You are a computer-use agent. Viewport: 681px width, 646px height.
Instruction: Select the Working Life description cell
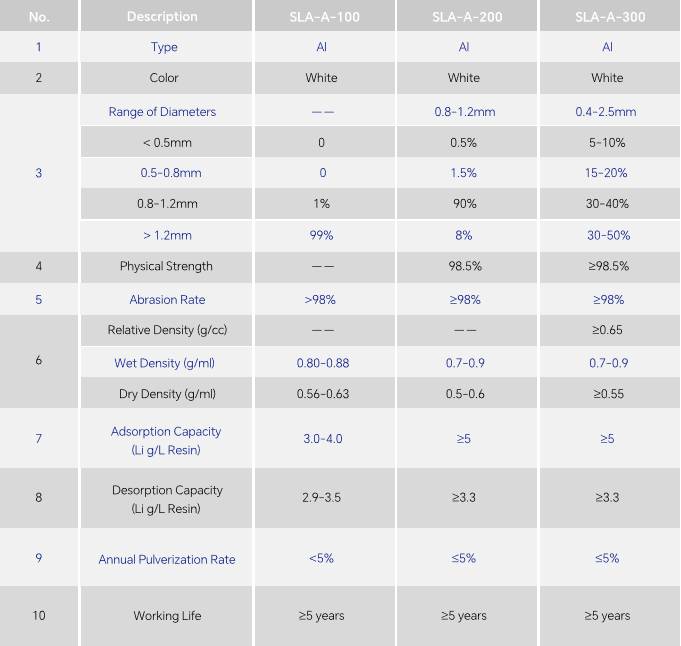167,616
